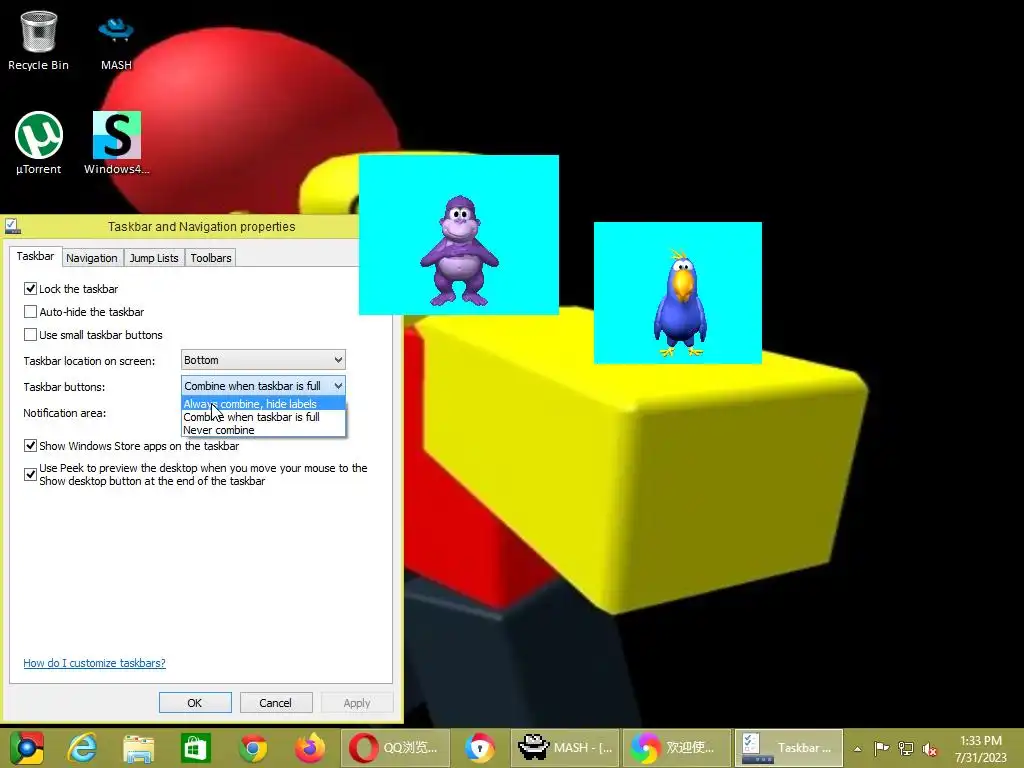This screenshot has height=768, width=1024.
Task: Switch to the QQ browser taskbar button
Action: [395, 748]
